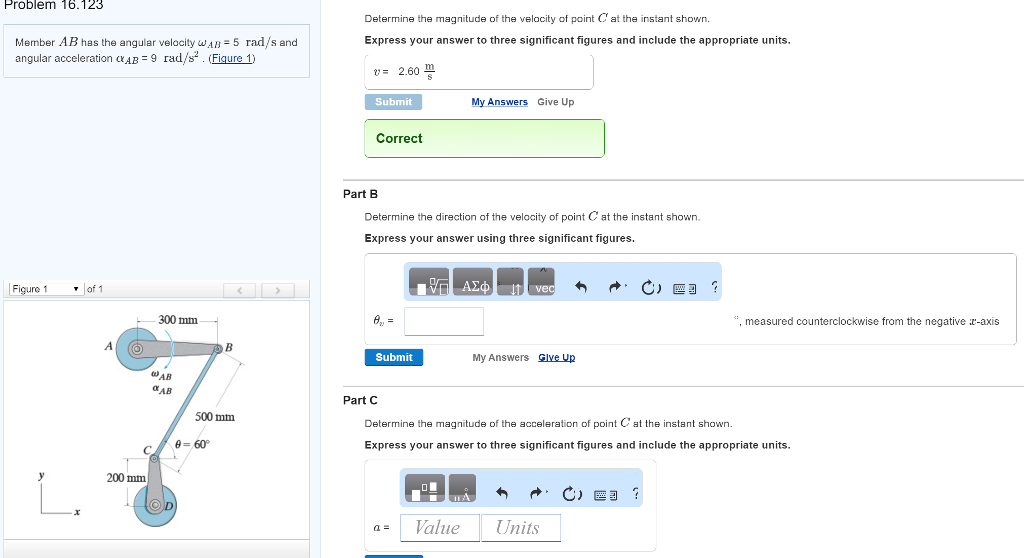
Task: Reset the Part C answer fields
Action: pyautogui.click(x=570, y=493)
